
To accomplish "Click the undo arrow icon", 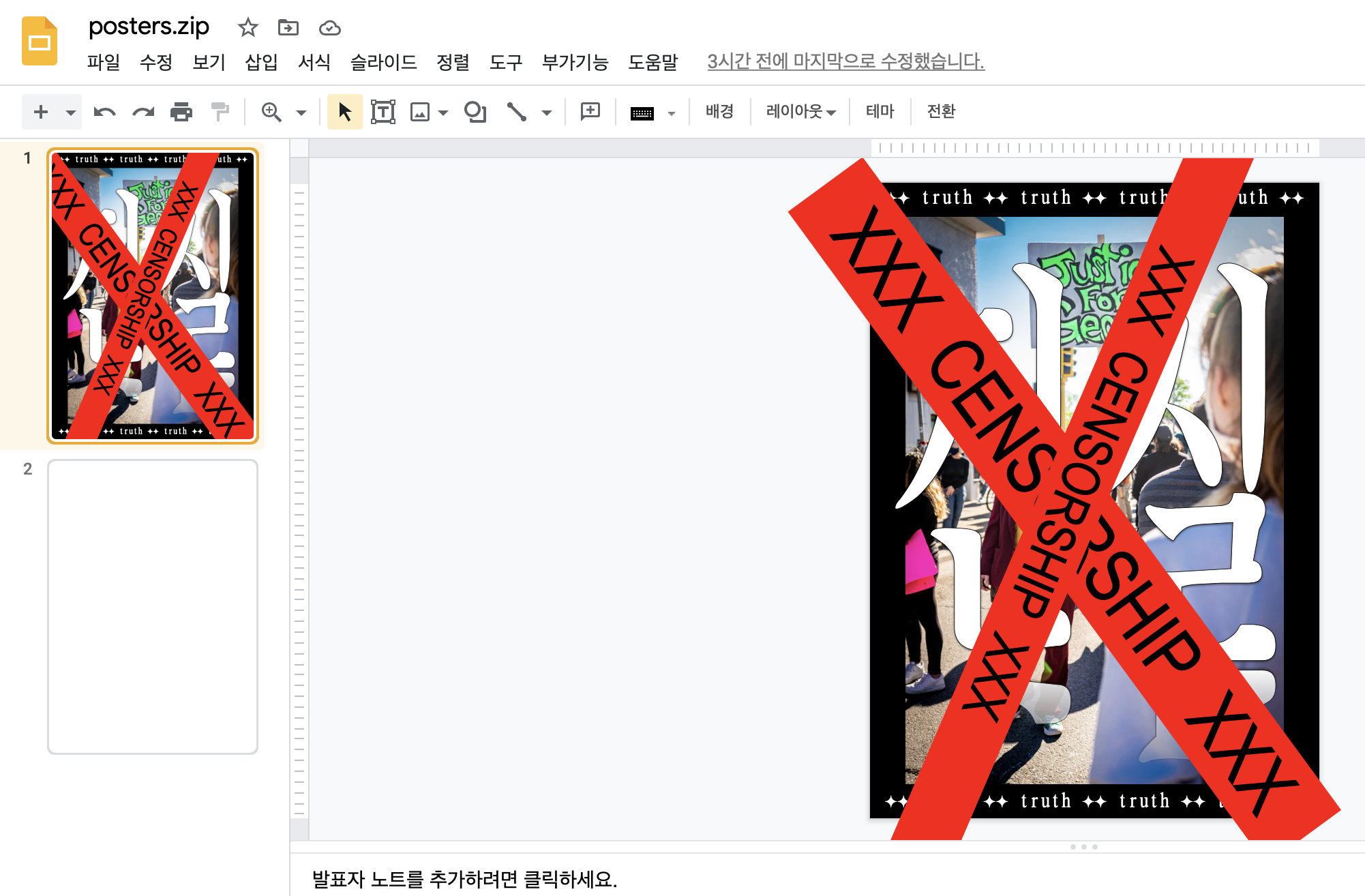I will tap(104, 112).
